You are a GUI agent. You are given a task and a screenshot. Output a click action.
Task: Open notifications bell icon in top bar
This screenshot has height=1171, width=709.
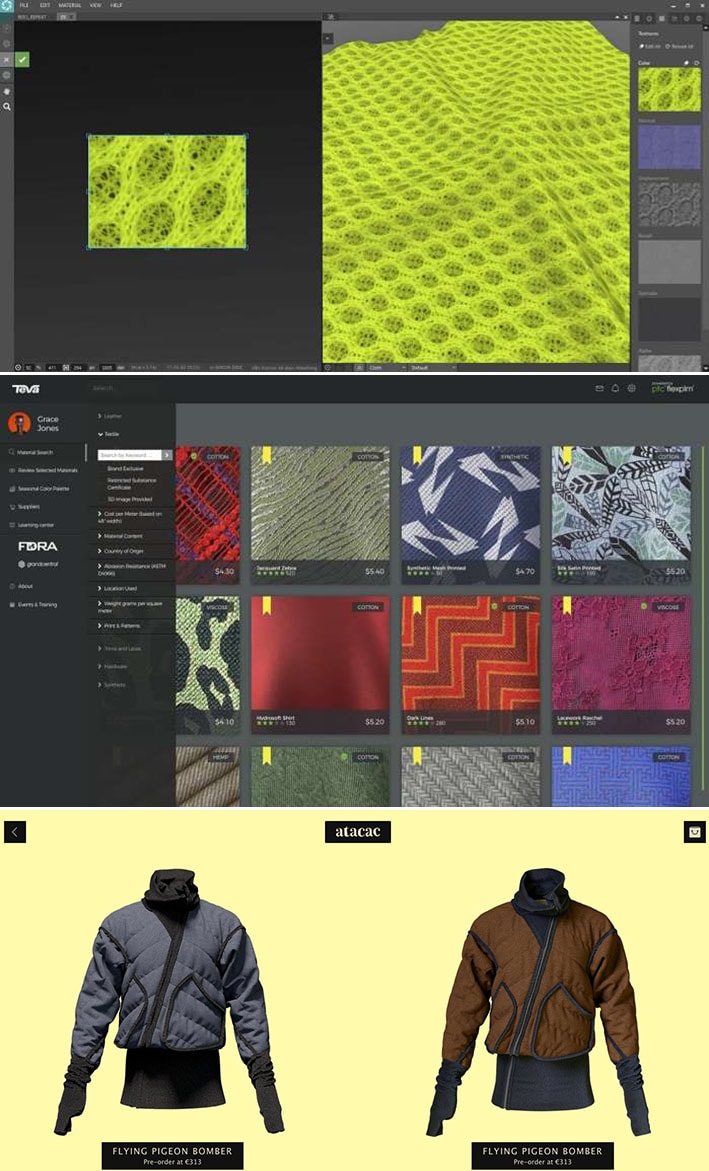[x=616, y=388]
